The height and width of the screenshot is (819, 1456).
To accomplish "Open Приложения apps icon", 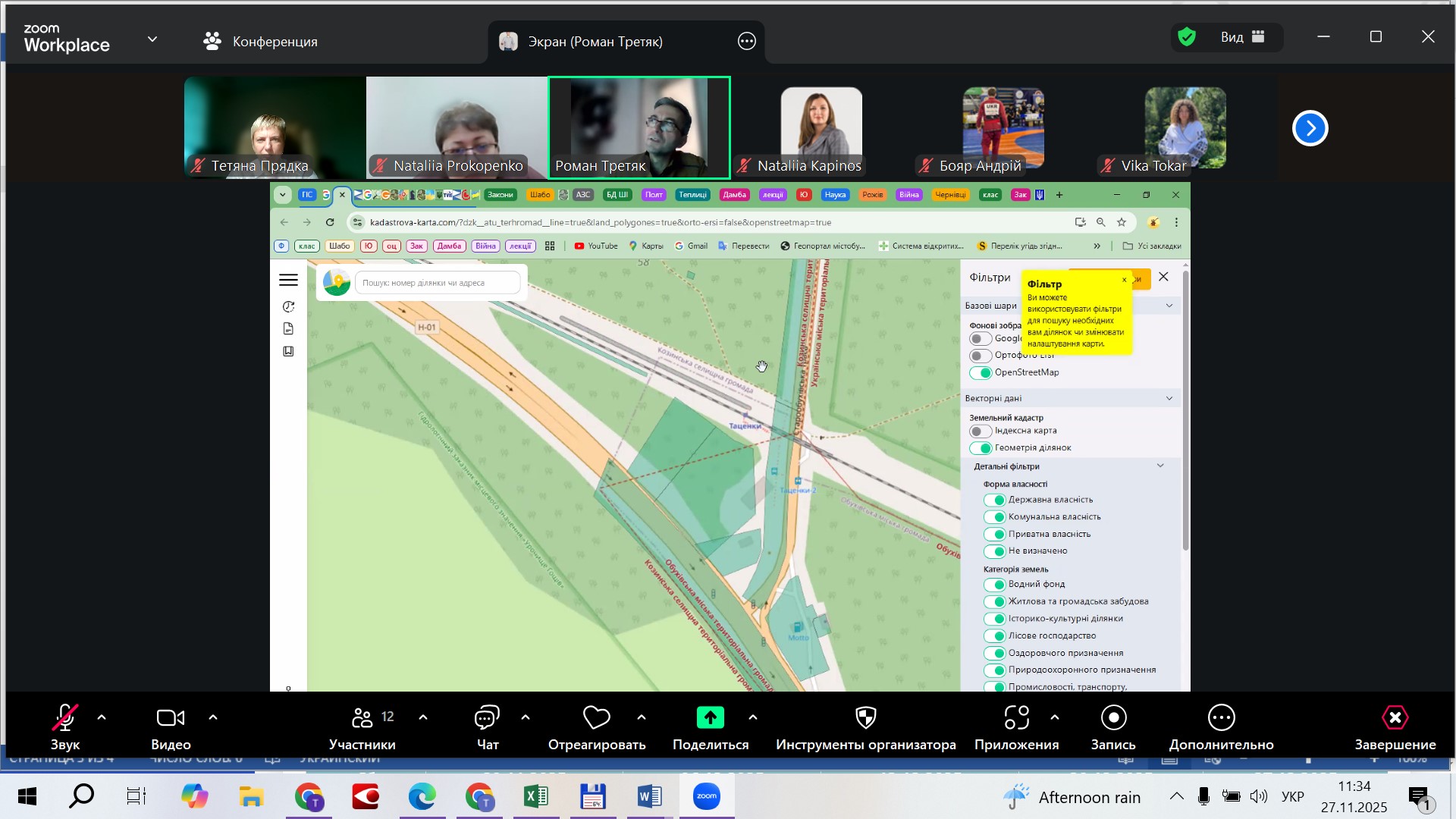I will [x=1016, y=718].
